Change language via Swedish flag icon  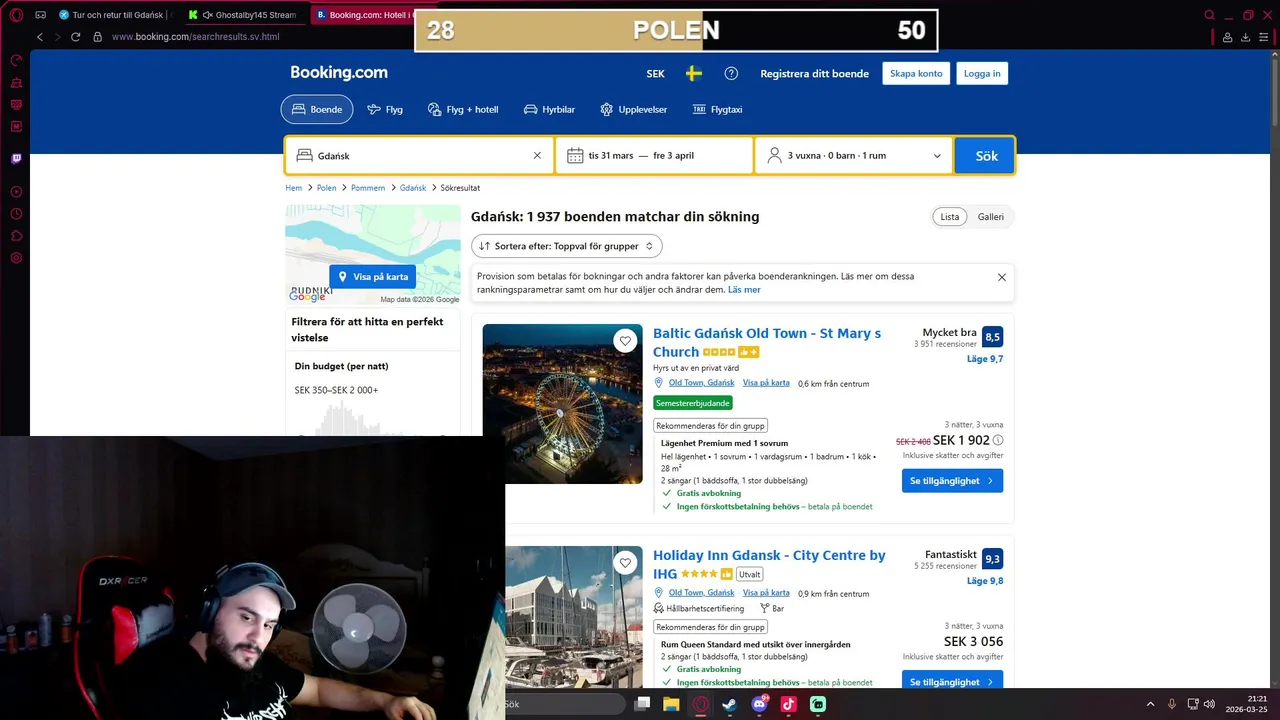[x=693, y=74]
